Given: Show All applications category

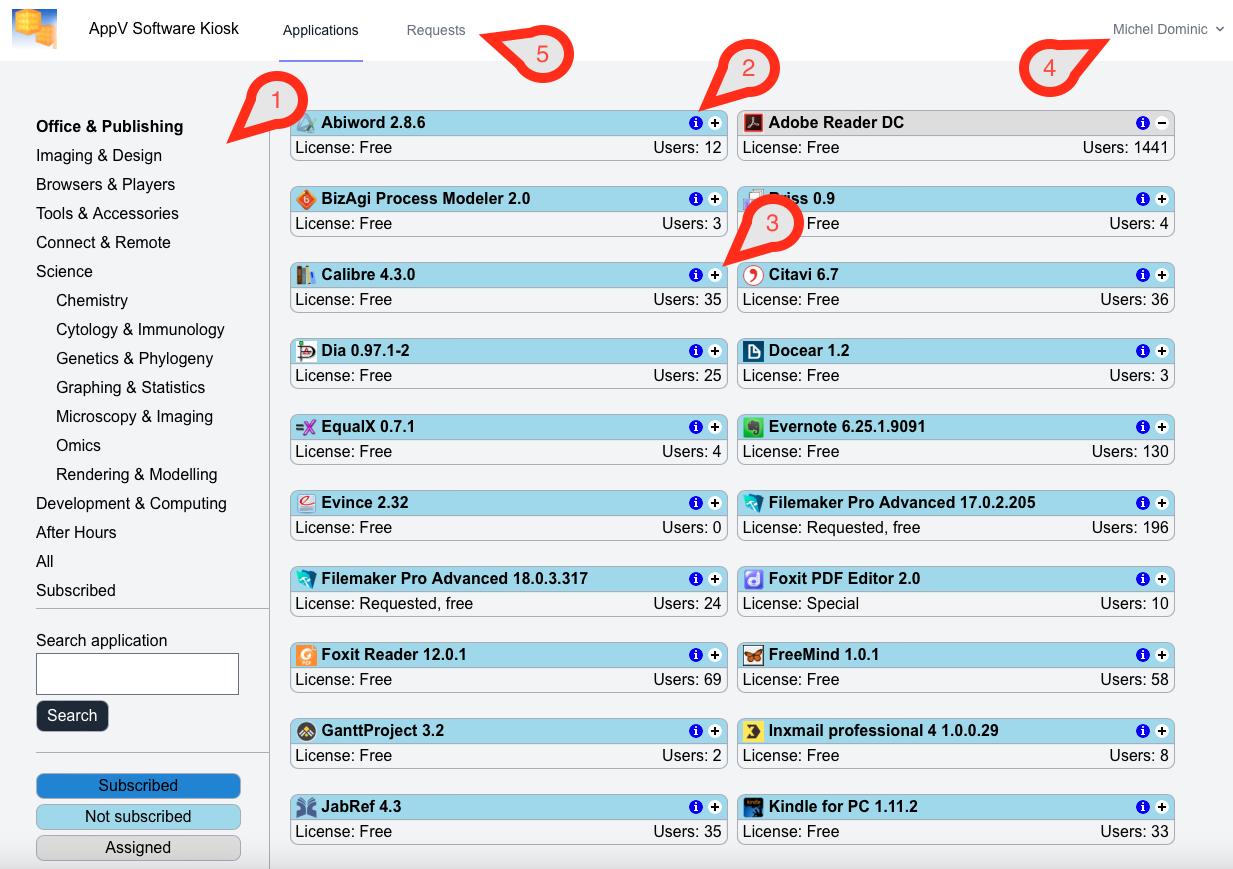Looking at the screenshot, I should click(x=45, y=561).
